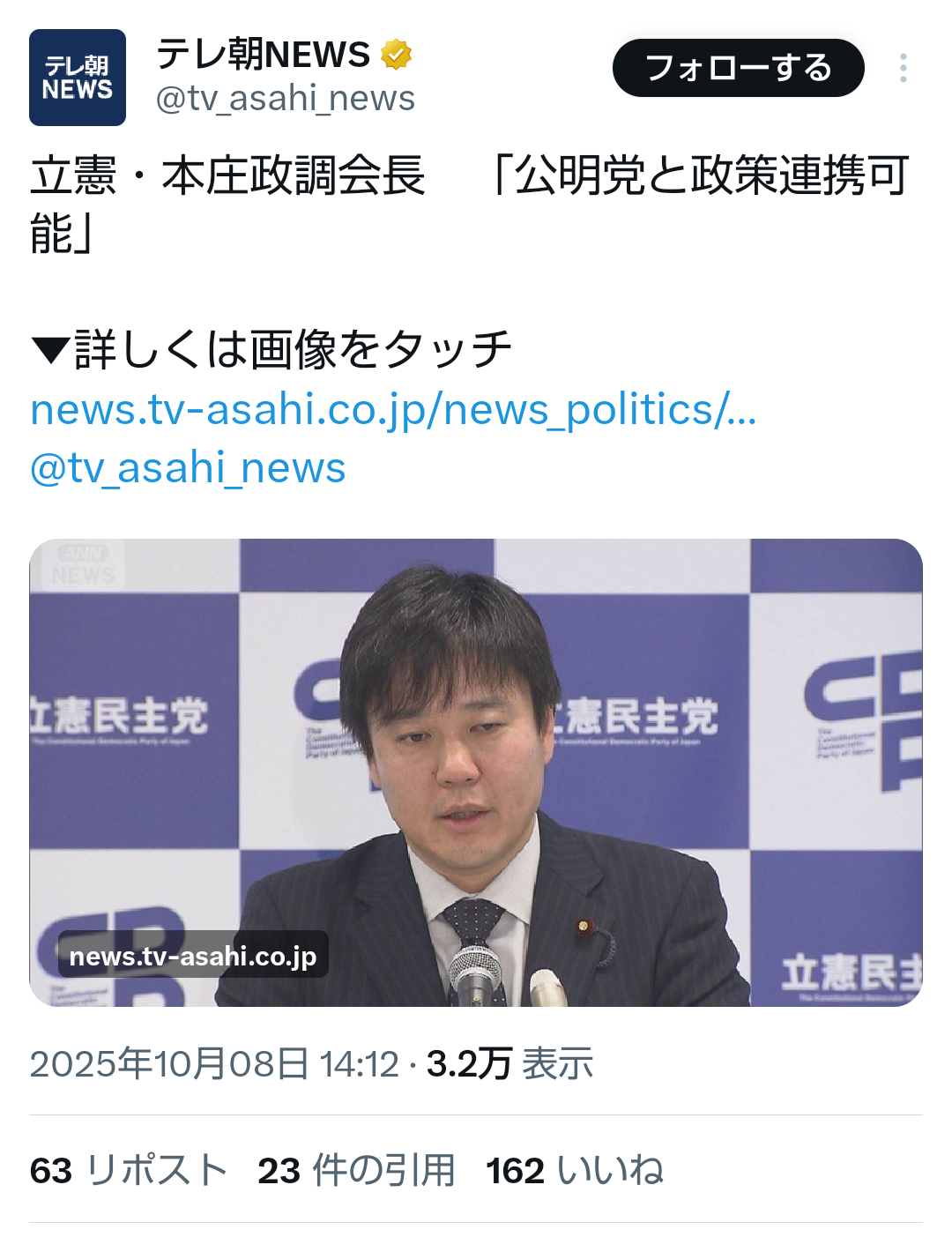Click the フォローする follow button

[739, 68]
